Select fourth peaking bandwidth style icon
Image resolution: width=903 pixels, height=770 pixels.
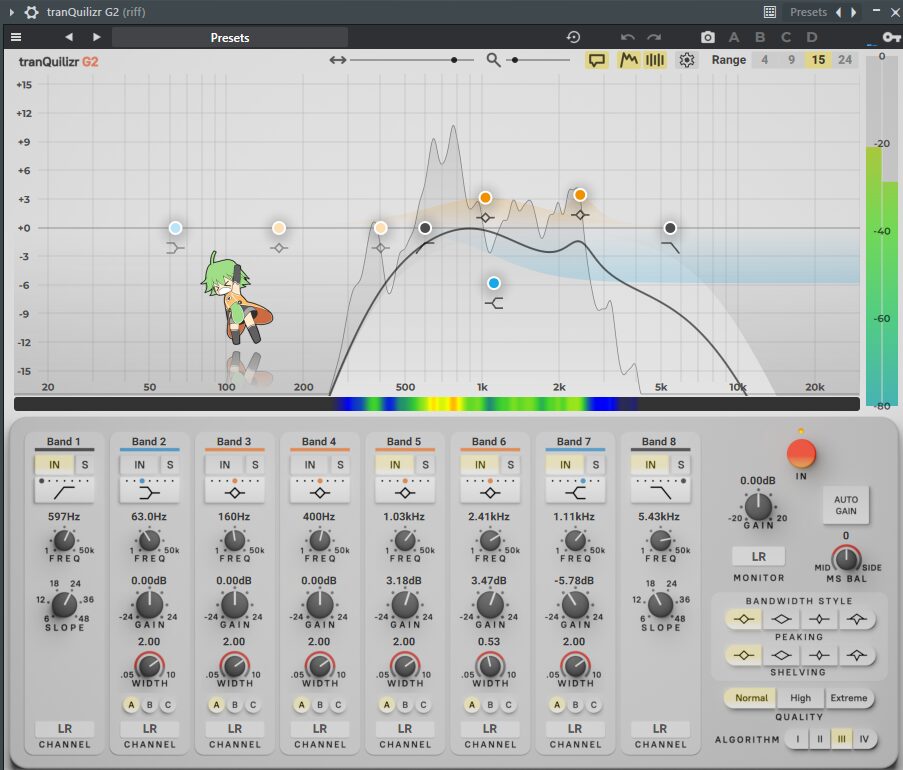856,619
